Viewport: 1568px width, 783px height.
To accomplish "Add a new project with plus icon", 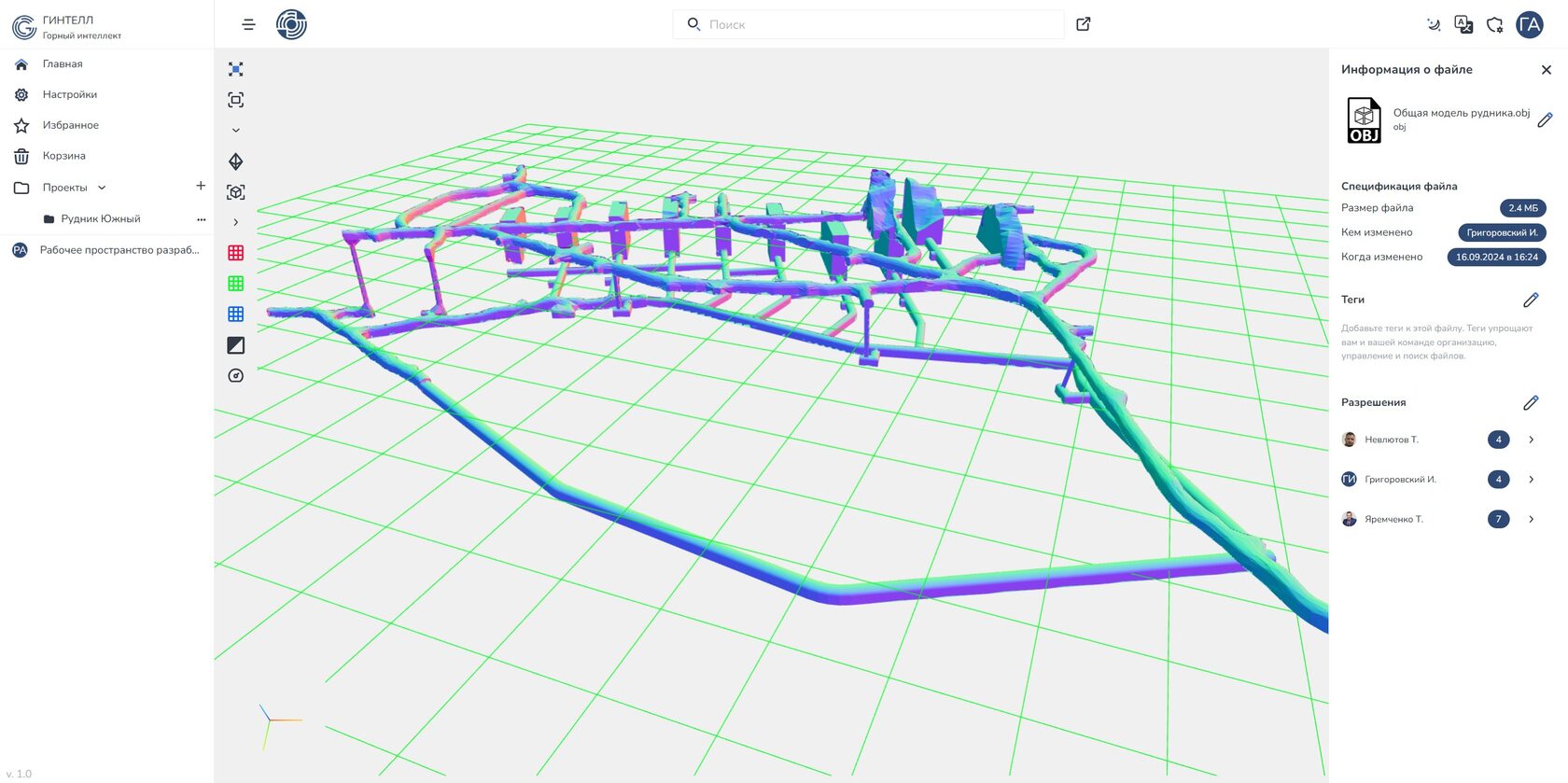I will (x=201, y=187).
